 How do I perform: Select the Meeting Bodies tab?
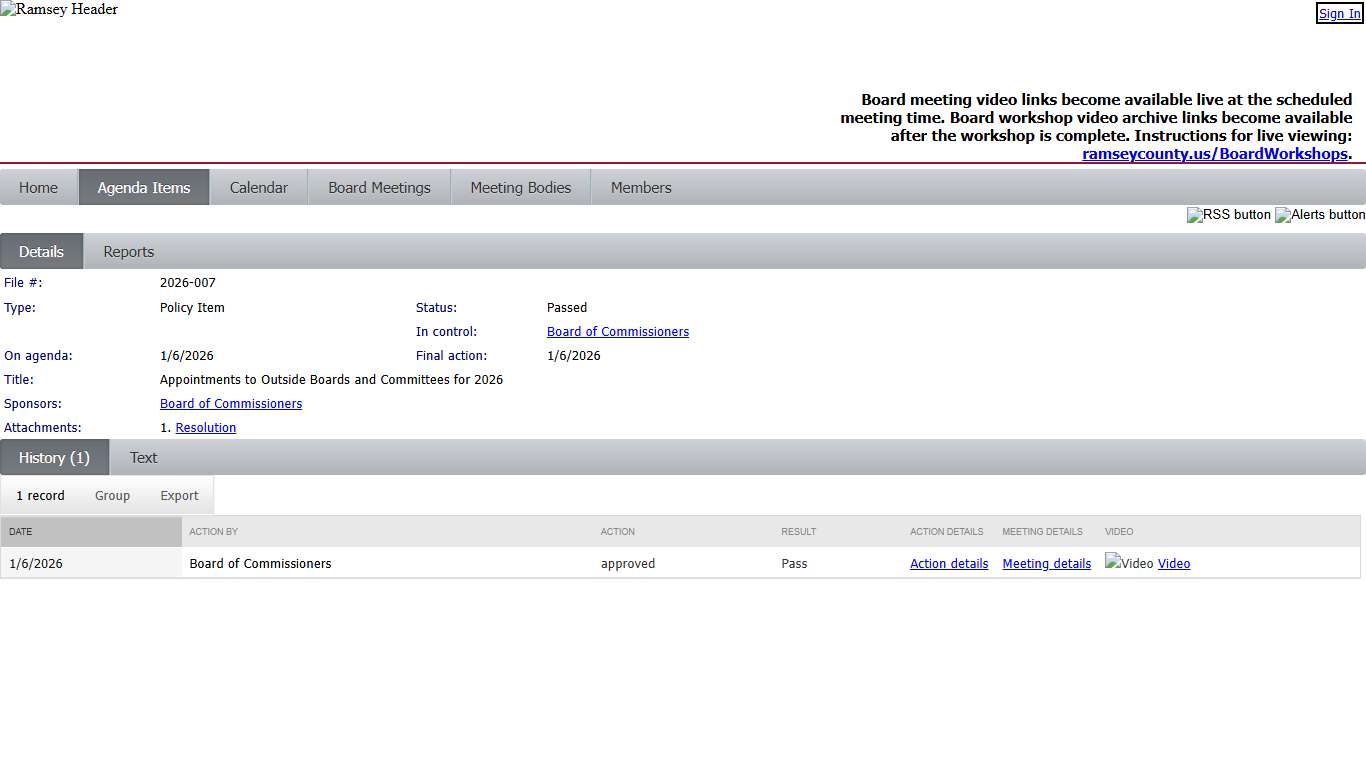520,187
